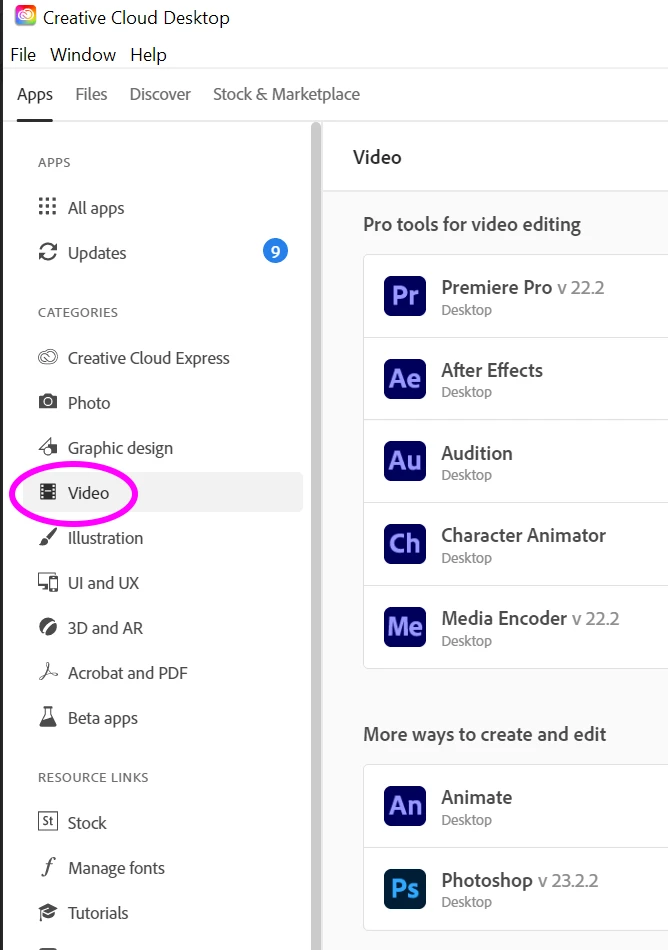Image resolution: width=668 pixels, height=950 pixels.
Task: Click the Updates sidebar label
Action: pyautogui.click(x=97, y=253)
